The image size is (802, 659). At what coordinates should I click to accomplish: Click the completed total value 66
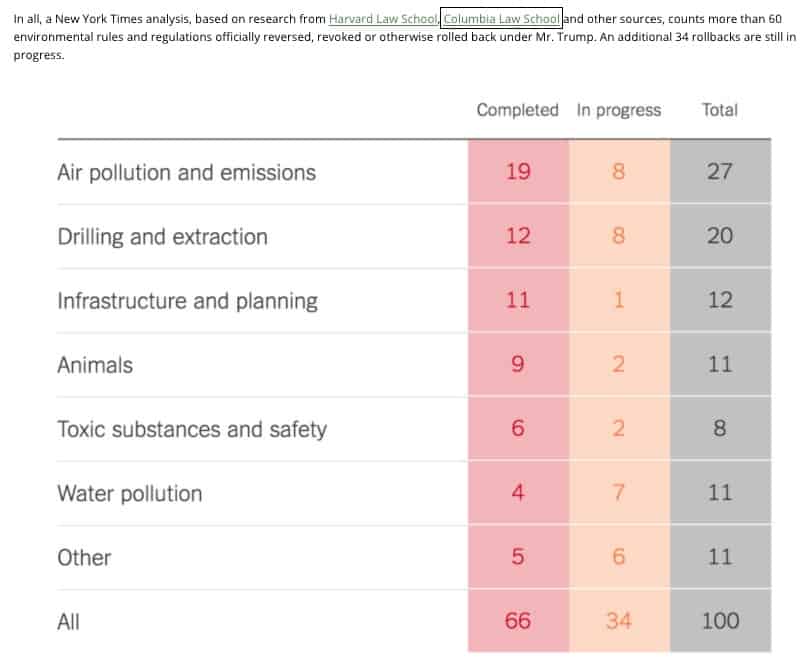[x=518, y=621]
